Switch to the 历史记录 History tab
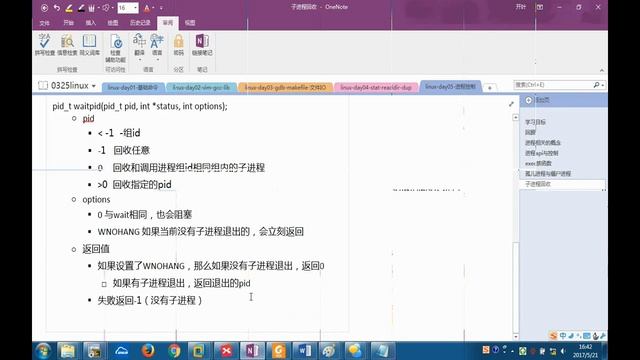This screenshot has height=360, width=640. coord(140,23)
